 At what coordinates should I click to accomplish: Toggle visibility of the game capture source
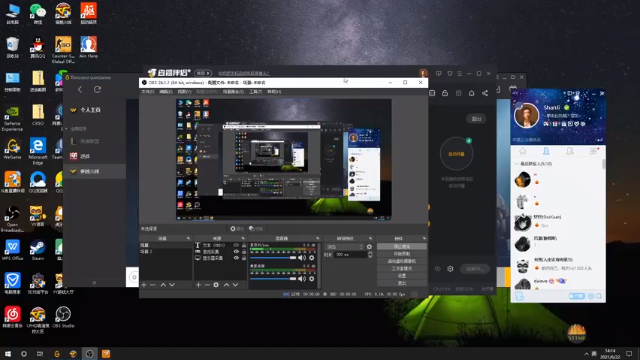tap(236, 252)
